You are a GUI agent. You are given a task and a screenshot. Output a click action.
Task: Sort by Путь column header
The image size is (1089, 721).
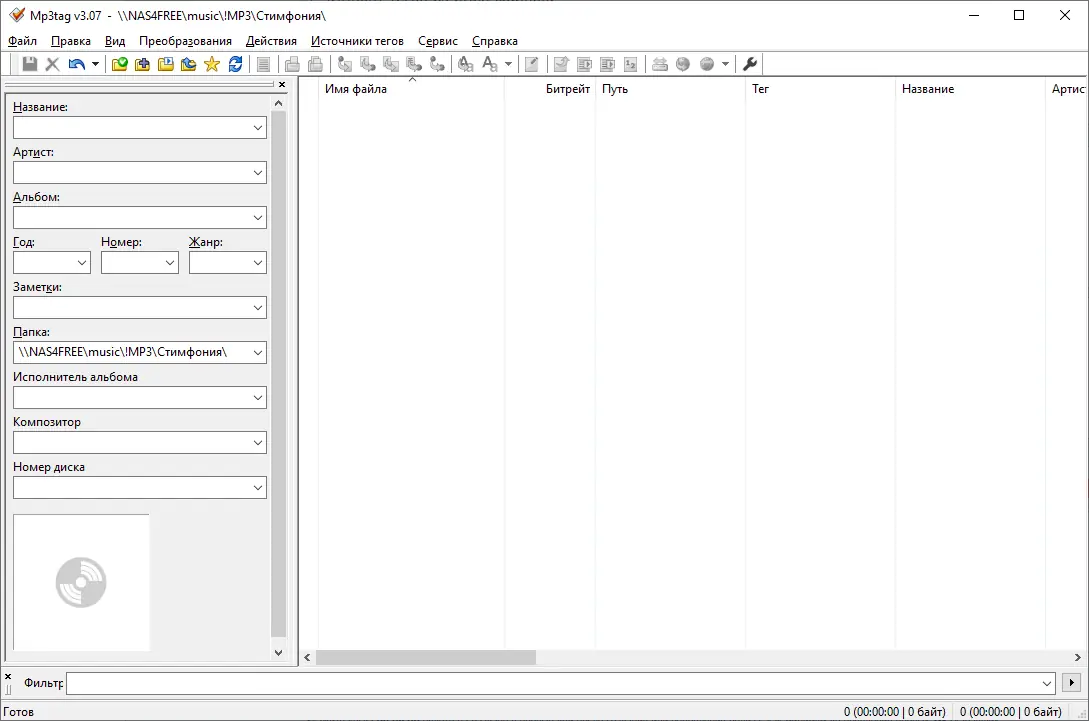point(670,89)
